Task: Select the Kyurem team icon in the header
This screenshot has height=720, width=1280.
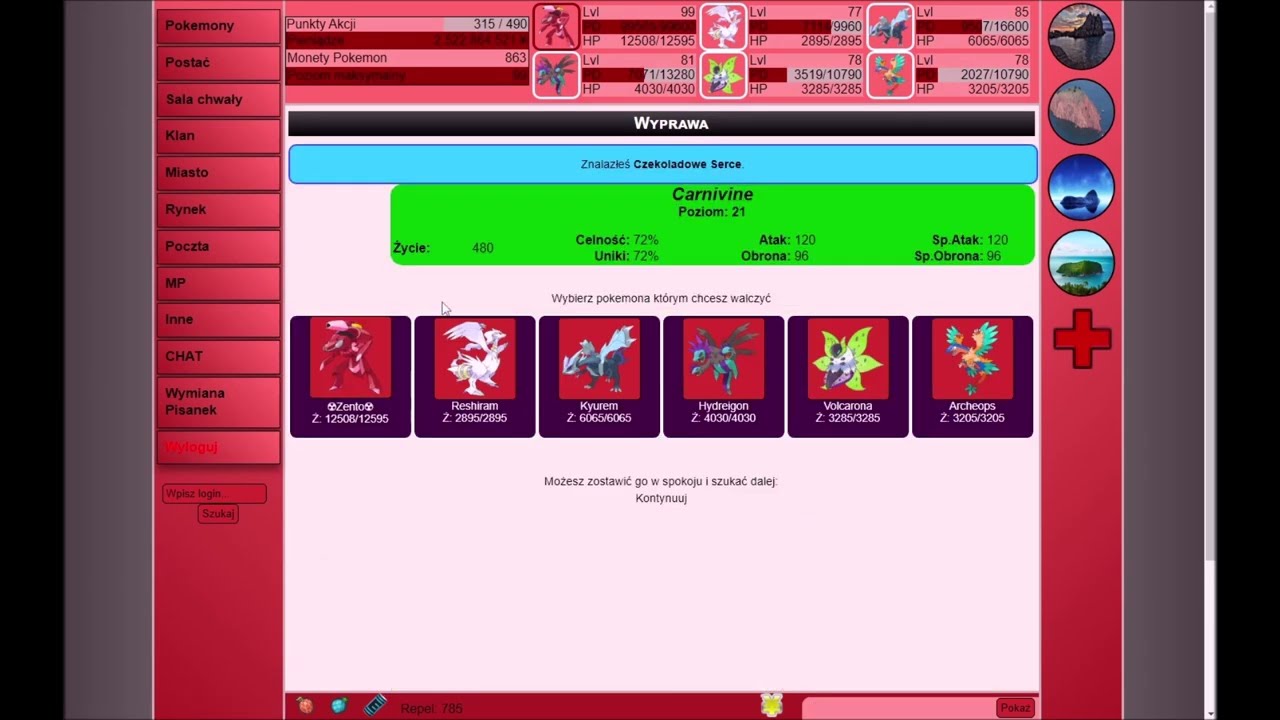Action: coord(890,26)
